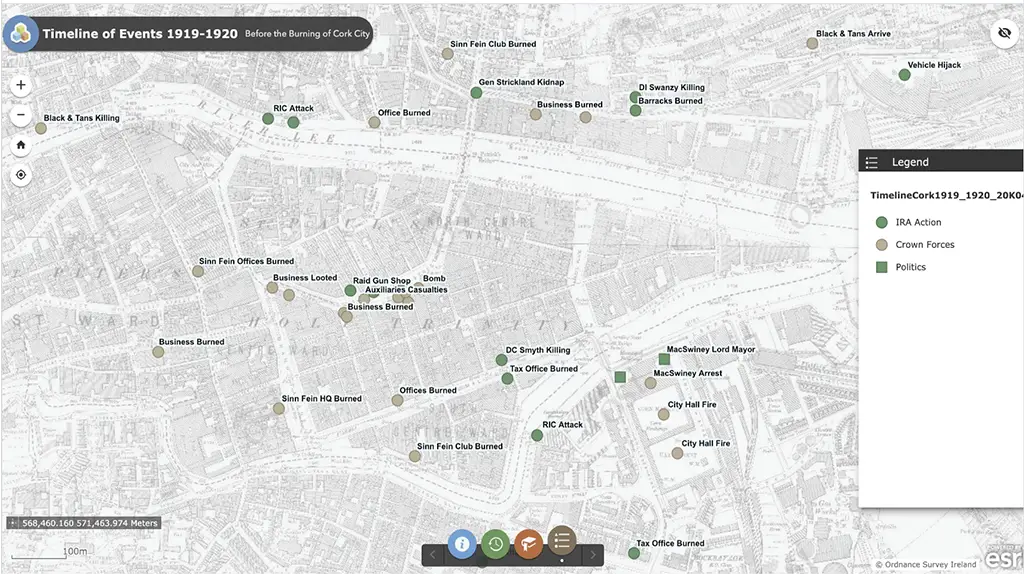Screen dimensions: 1024x575
Task: Click the coordinates readout icon
Action: click(13, 523)
